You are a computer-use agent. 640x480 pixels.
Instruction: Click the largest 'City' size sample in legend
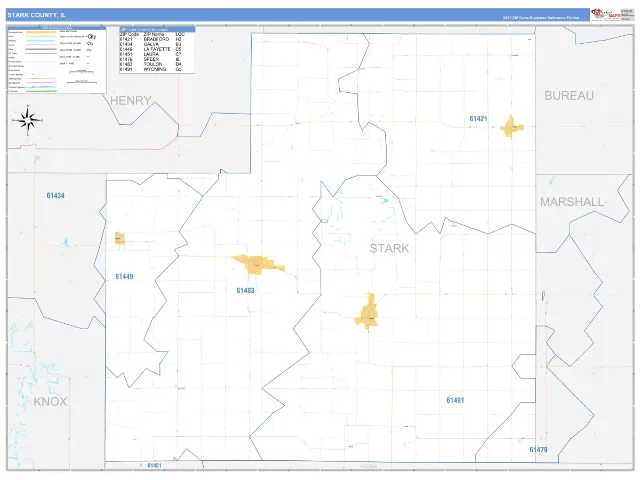pyautogui.click(x=92, y=37)
